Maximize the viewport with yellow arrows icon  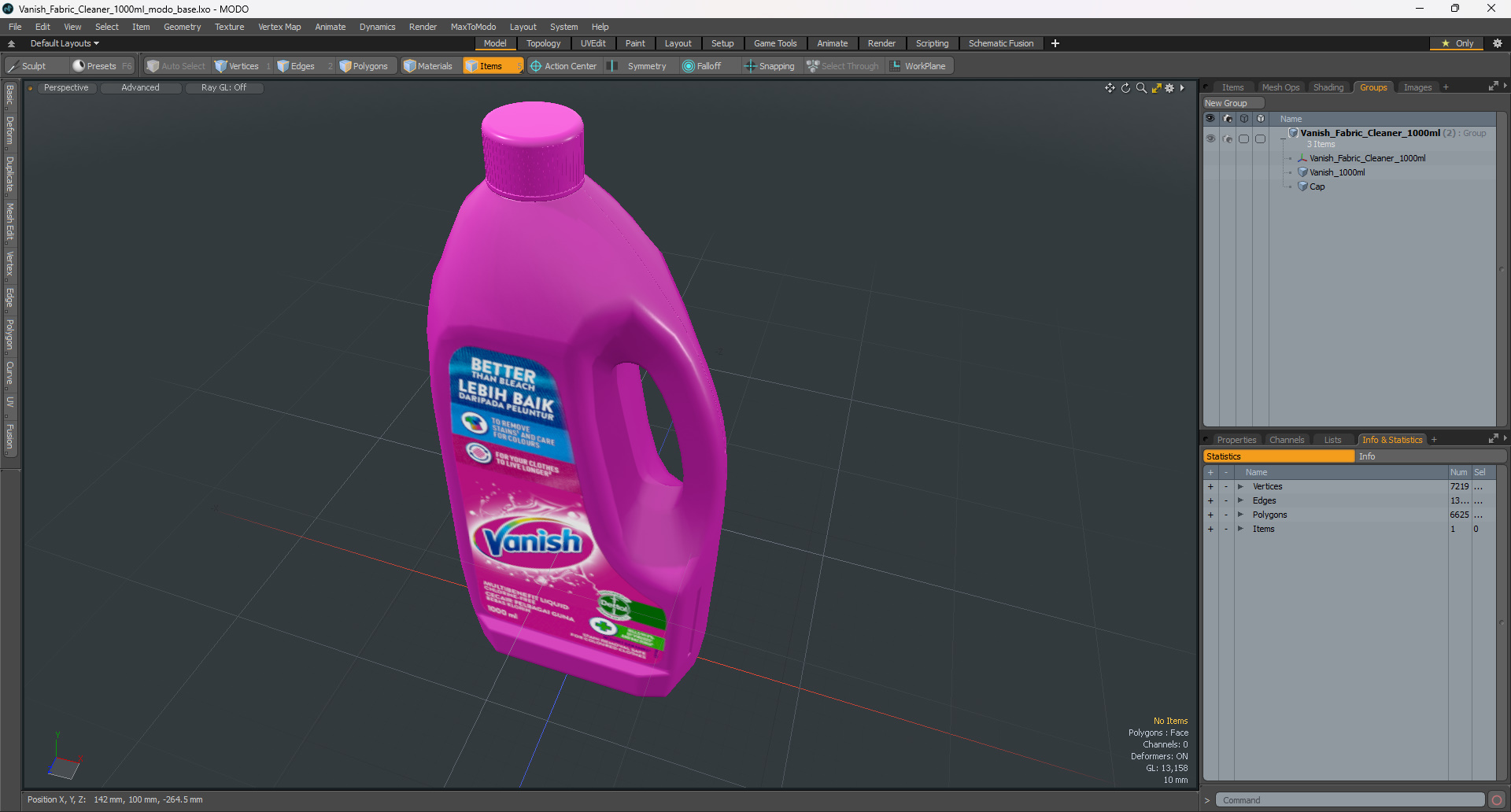1156,88
